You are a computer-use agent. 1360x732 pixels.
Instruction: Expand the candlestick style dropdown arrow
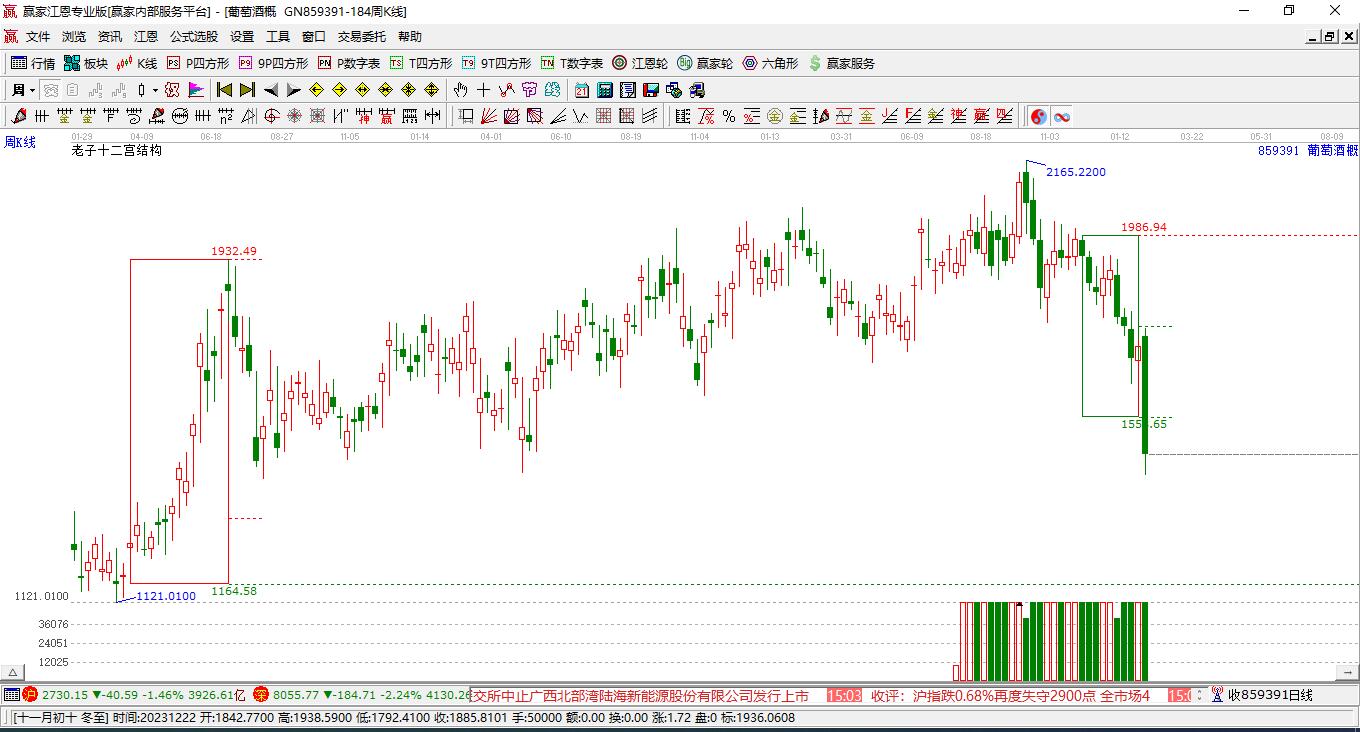[155, 90]
